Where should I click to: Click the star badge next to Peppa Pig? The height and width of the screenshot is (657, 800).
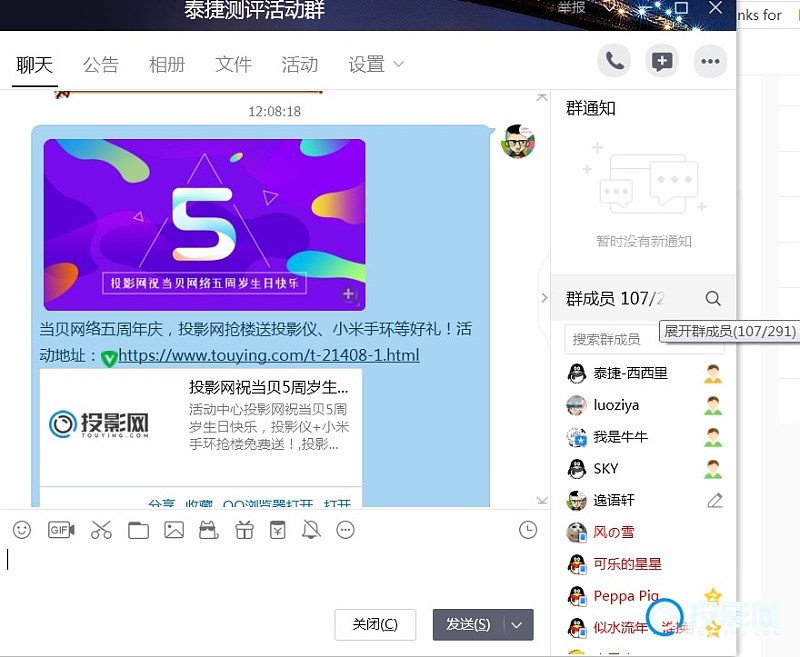713,595
